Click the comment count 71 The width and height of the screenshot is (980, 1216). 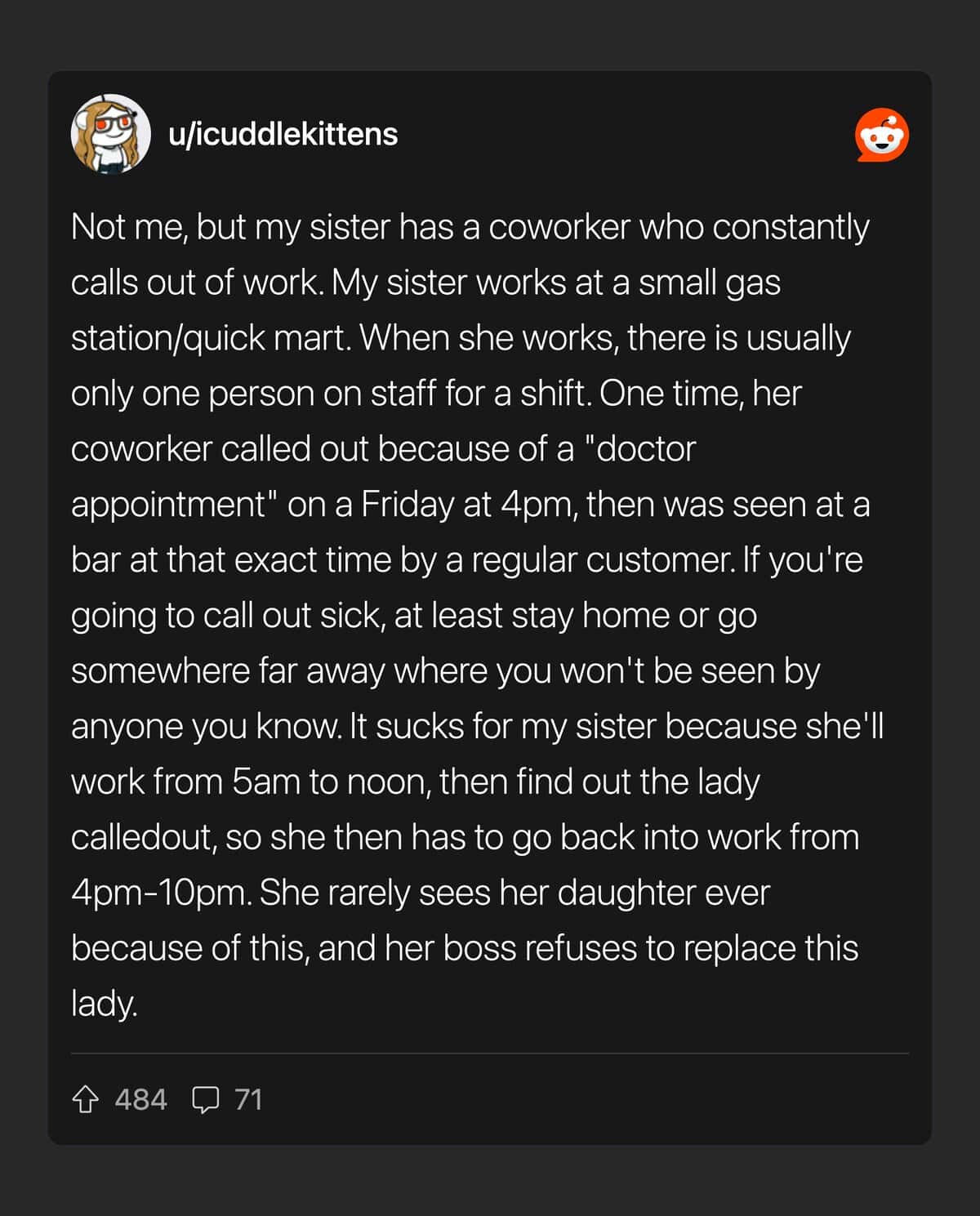(x=248, y=1099)
